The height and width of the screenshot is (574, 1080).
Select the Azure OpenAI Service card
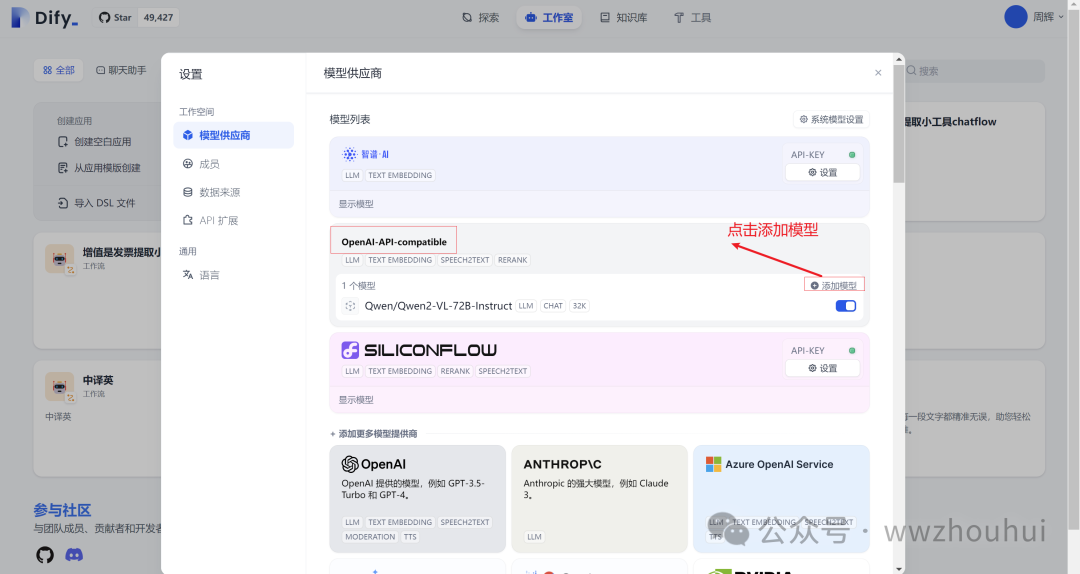pos(781,499)
